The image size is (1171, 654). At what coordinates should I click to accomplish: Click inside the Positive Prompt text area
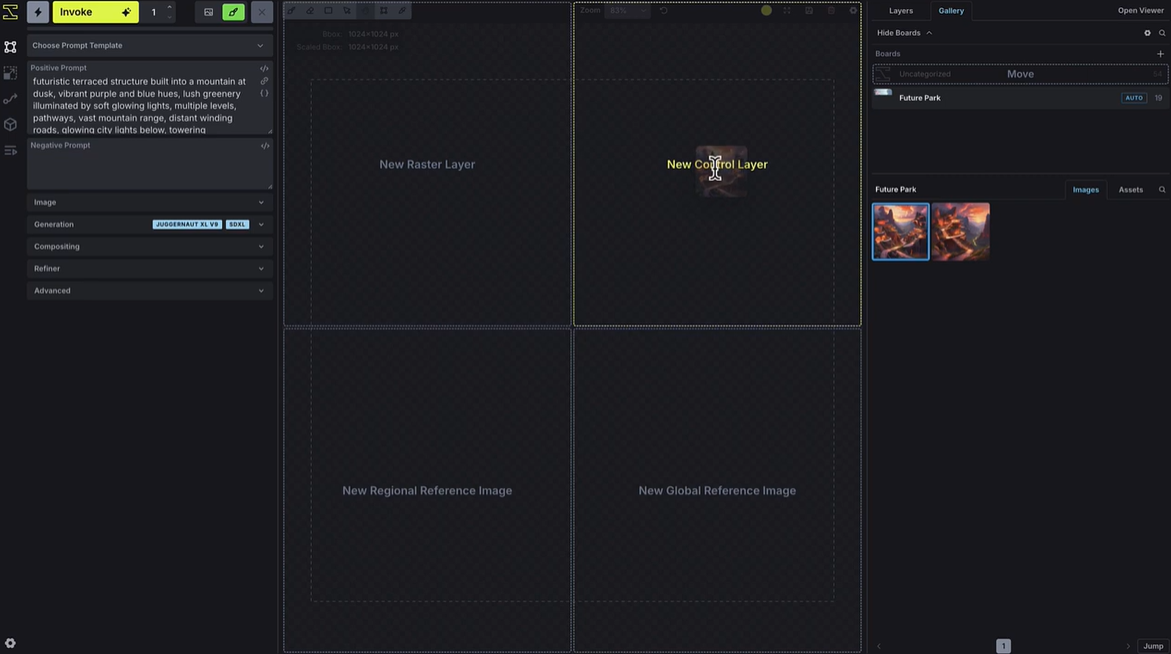142,105
